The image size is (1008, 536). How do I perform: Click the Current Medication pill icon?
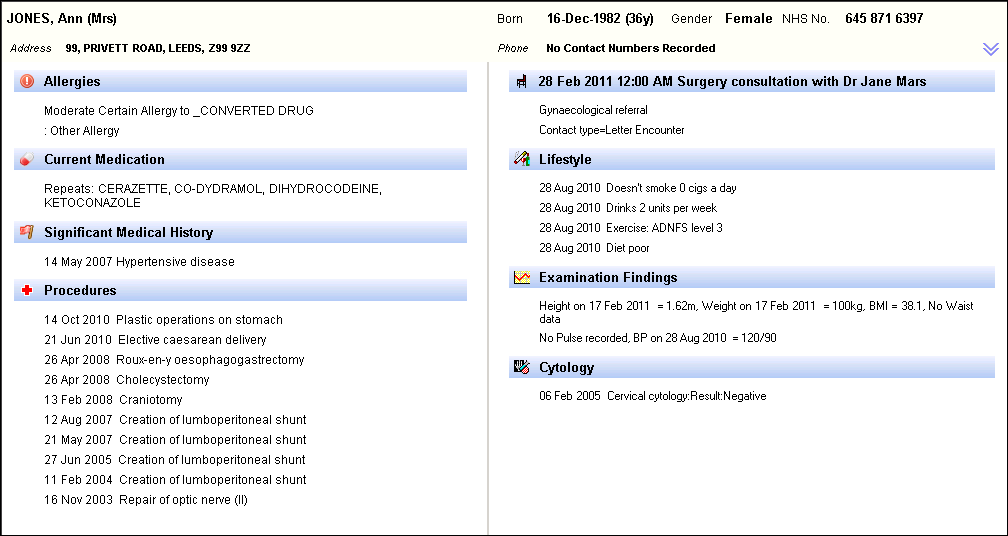27,160
